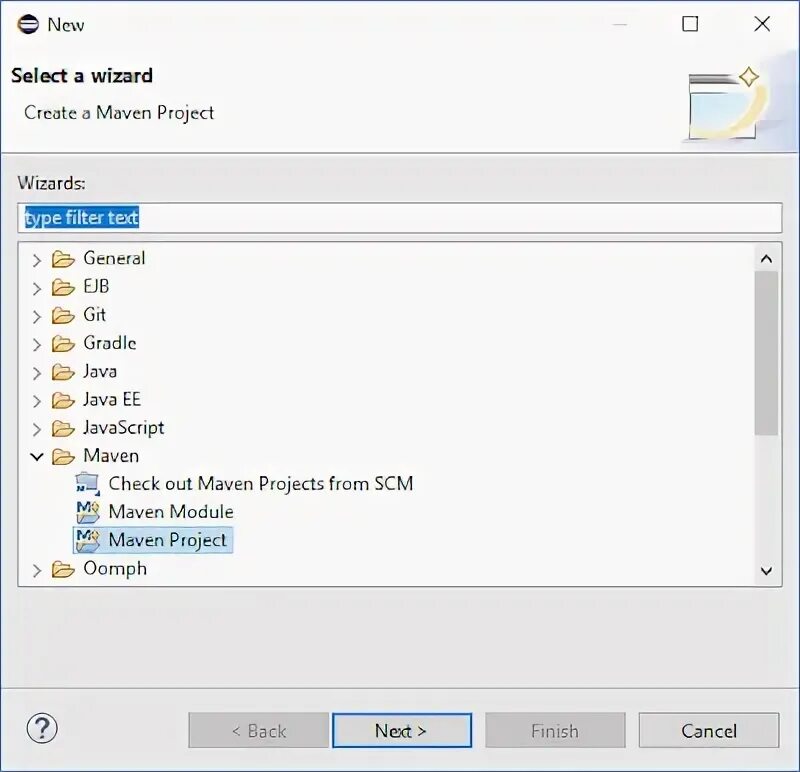
Task: Click the Eclipse logo in title bar
Action: tap(28, 24)
